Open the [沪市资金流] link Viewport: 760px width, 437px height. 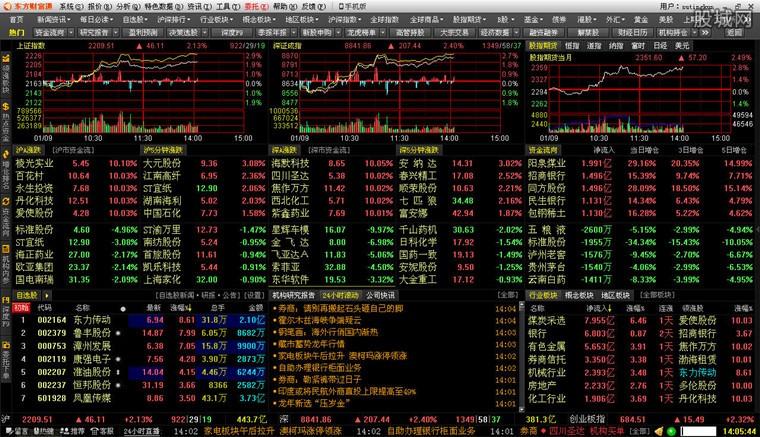pyautogui.click(x=73, y=150)
